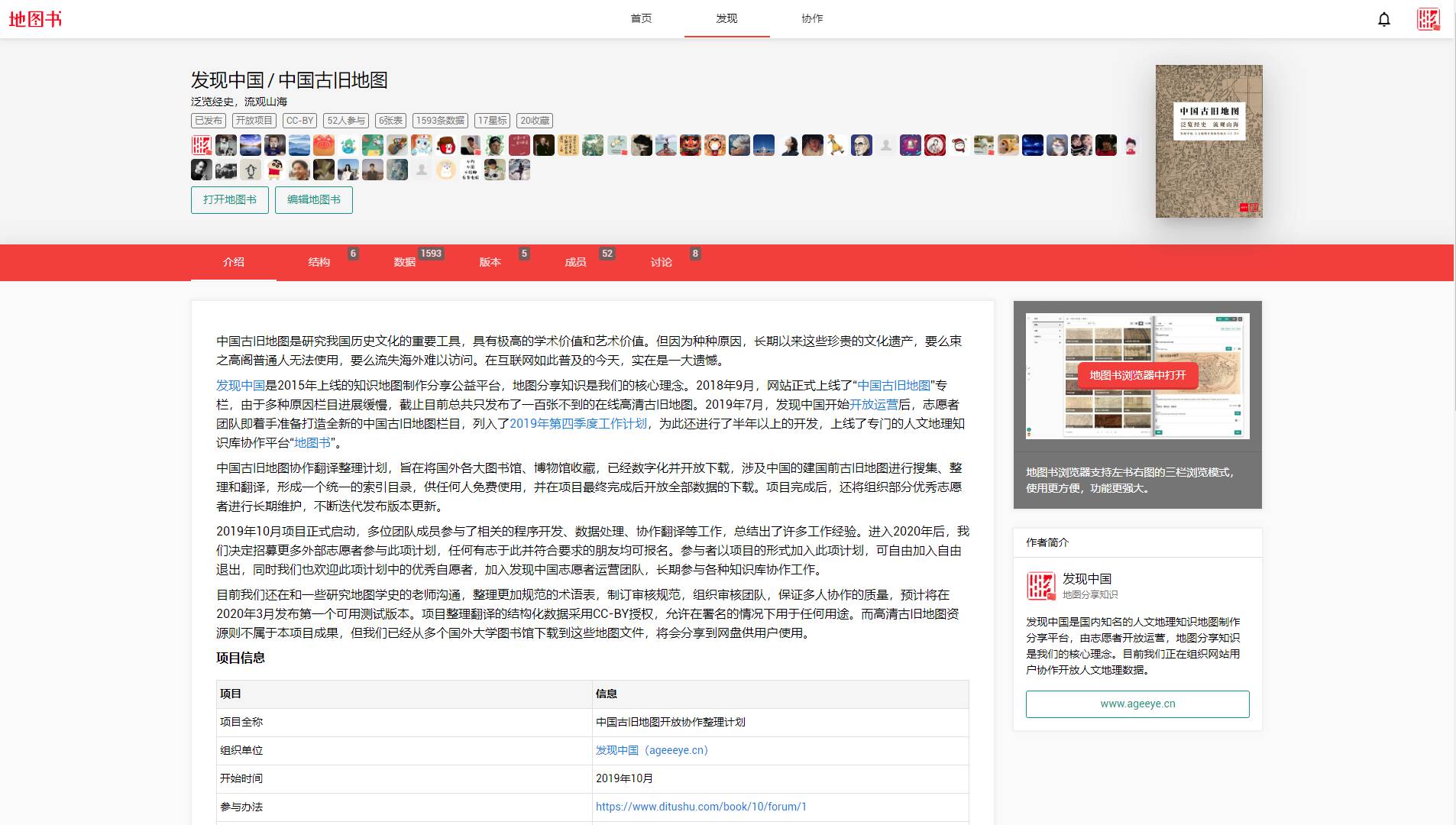
Task: Open the 数据 tab
Action: point(405,262)
